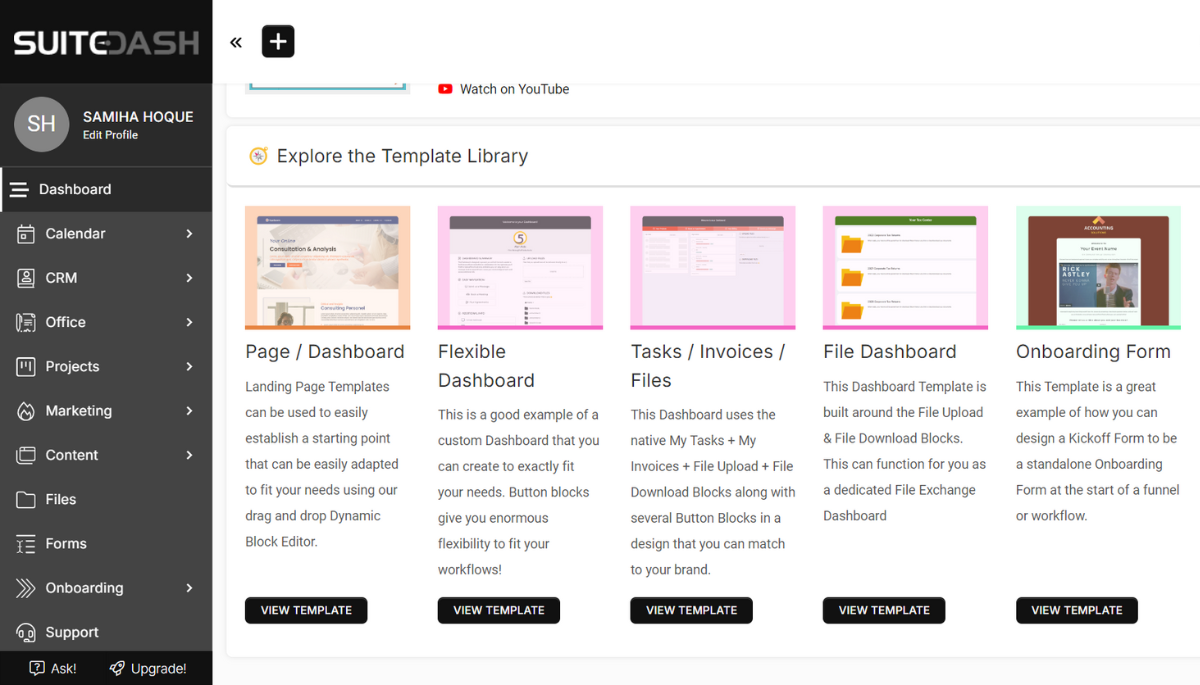The image size is (1200, 685).
Task: Open the Forms menu item
Action: [x=66, y=544]
